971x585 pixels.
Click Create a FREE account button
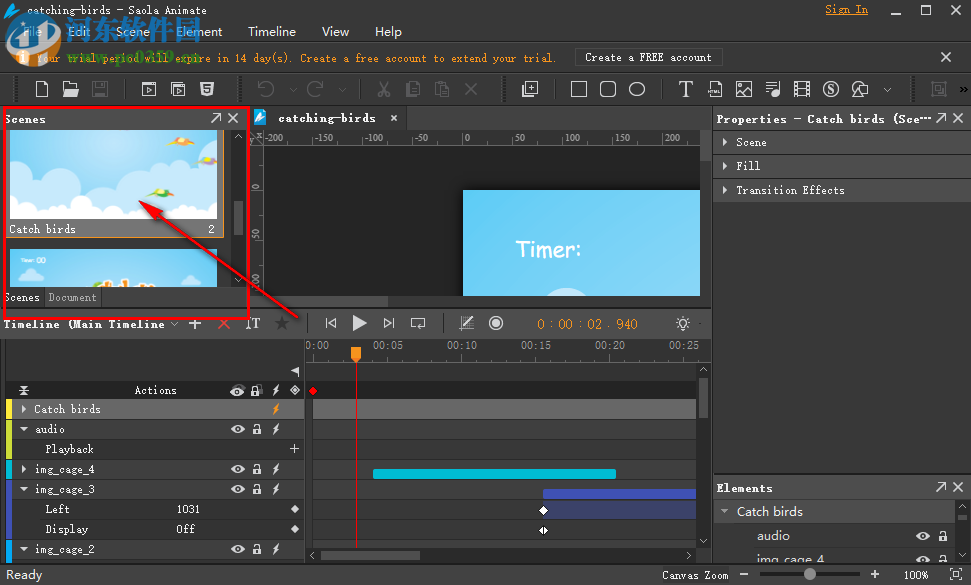point(648,57)
